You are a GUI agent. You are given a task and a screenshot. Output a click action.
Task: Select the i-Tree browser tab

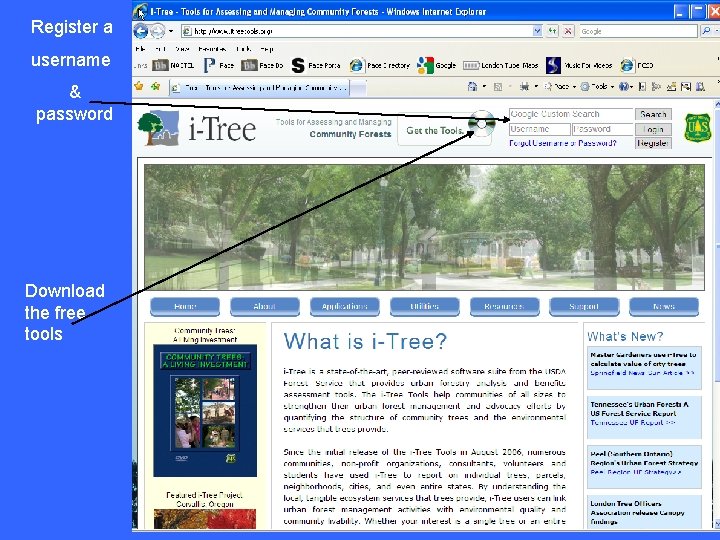[259, 87]
